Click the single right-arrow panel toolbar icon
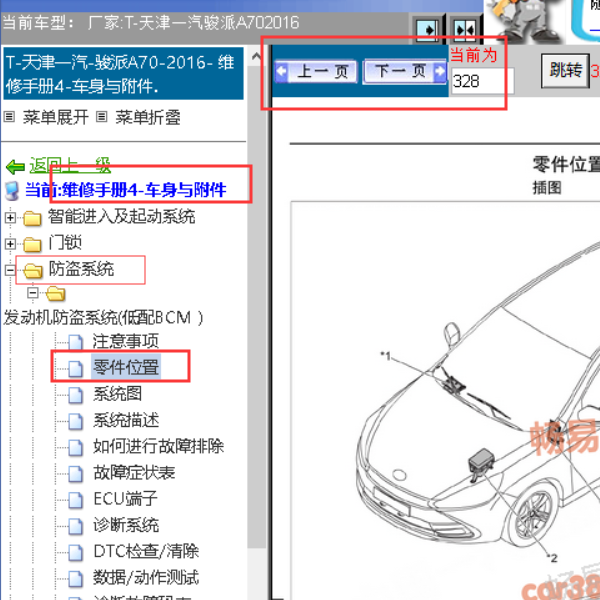Screen dimensions: 600x600 click(x=427, y=30)
